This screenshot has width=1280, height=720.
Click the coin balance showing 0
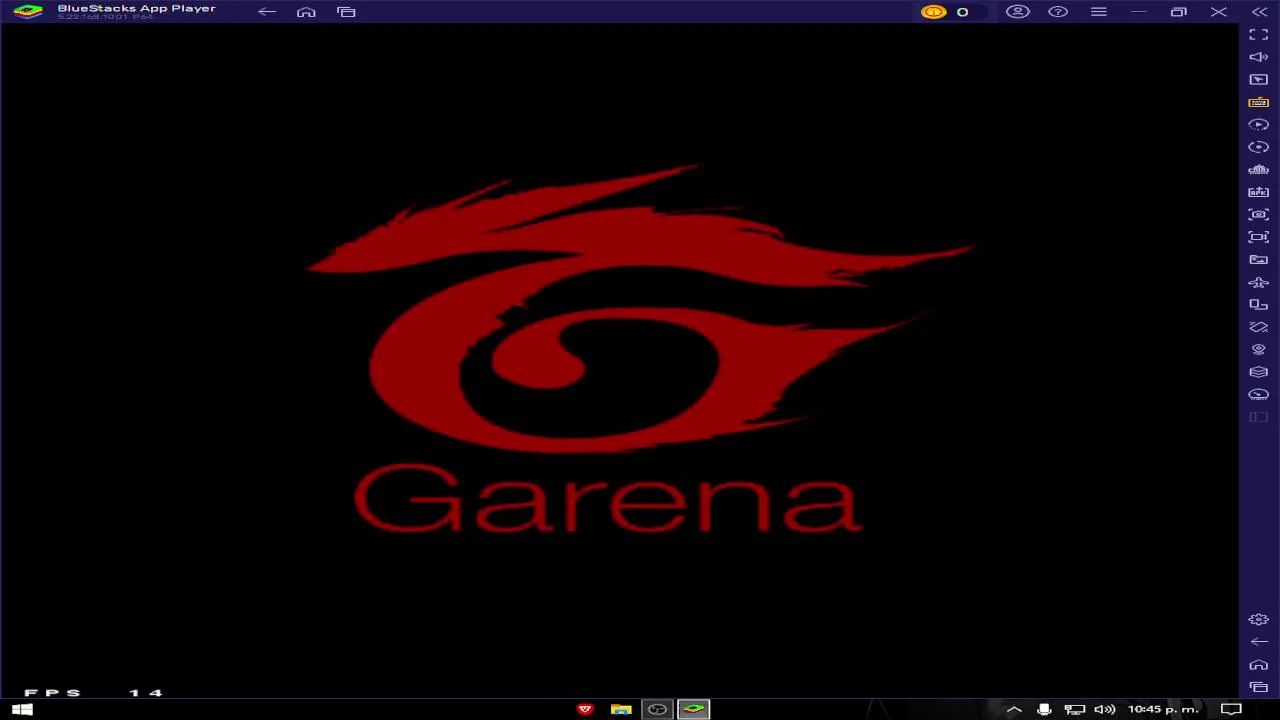tap(962, 12)
